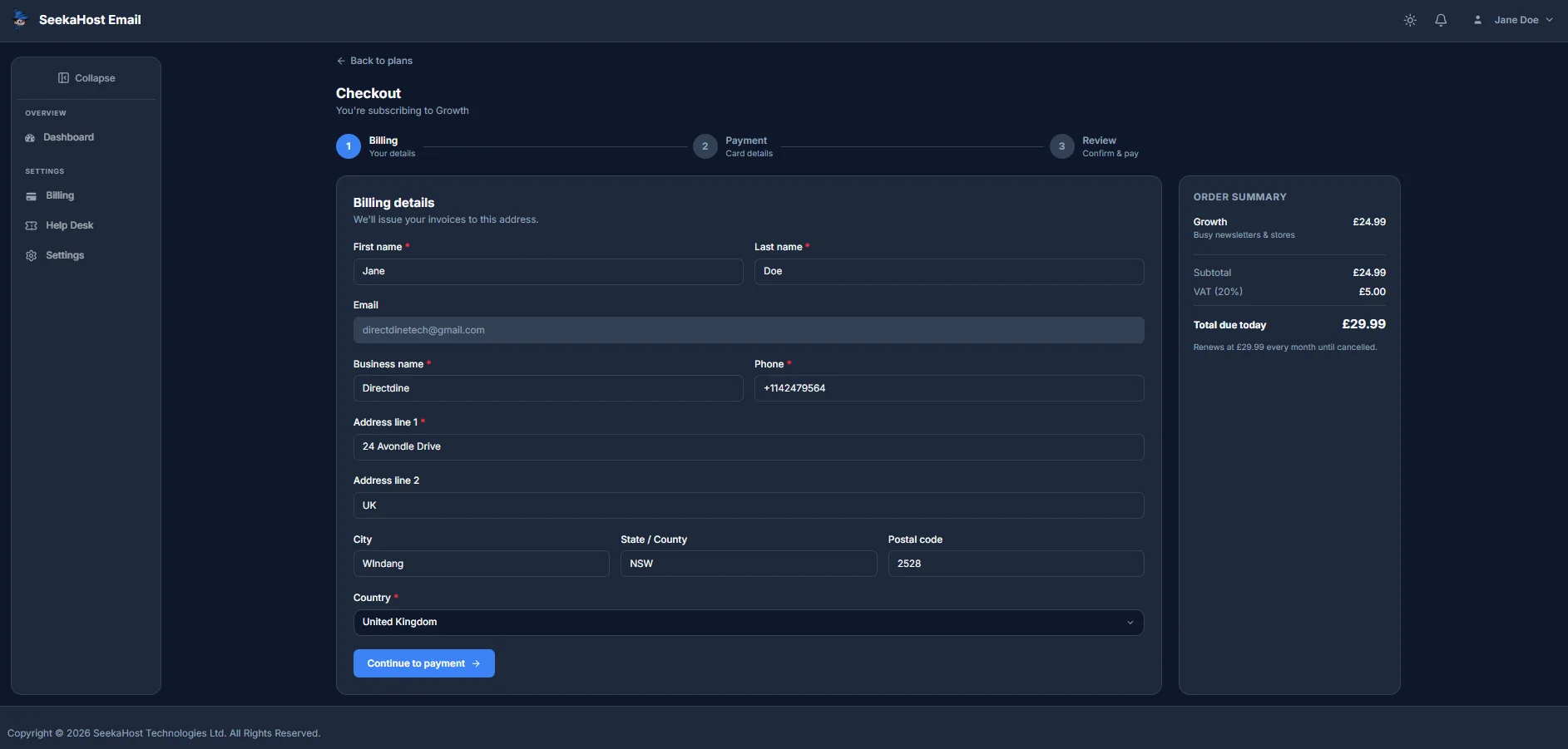Image resolution: width=1568 pixels, height=749 pixels.
Task: Click the disabled Email field
Action: pos(749,330)
